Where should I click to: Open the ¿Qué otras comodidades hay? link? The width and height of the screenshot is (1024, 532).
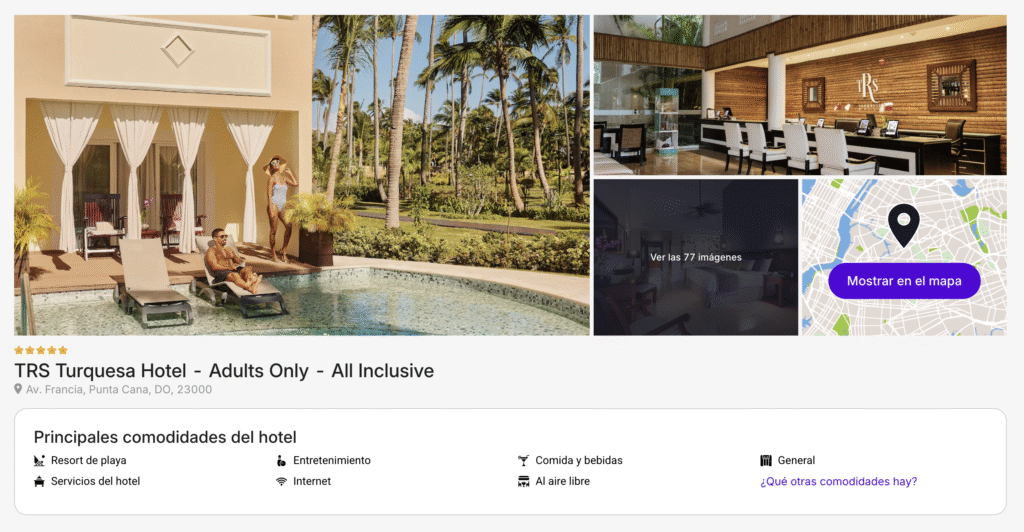click(839, 481)
